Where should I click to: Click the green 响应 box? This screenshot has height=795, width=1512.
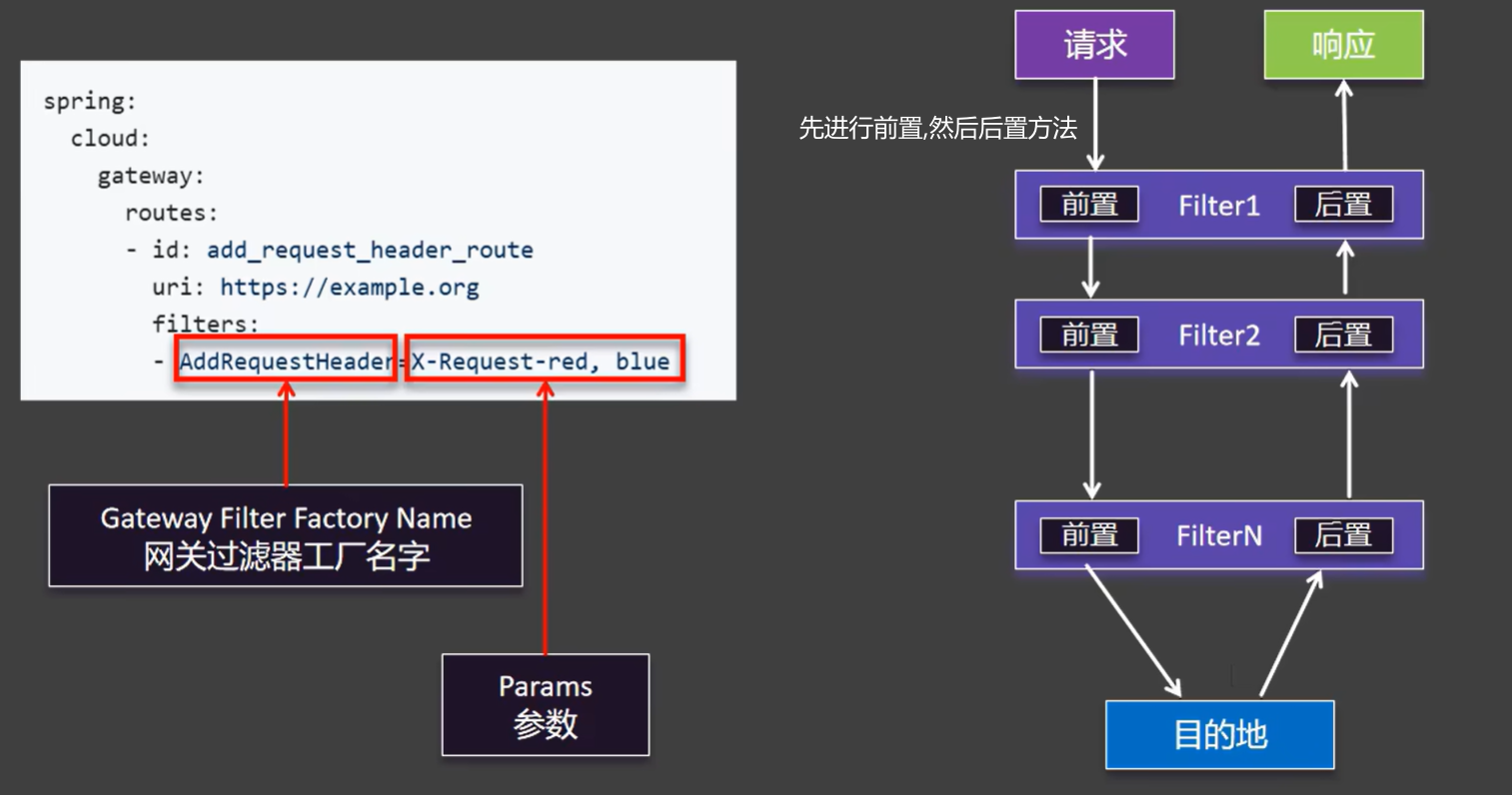[x=1343, y=45]
